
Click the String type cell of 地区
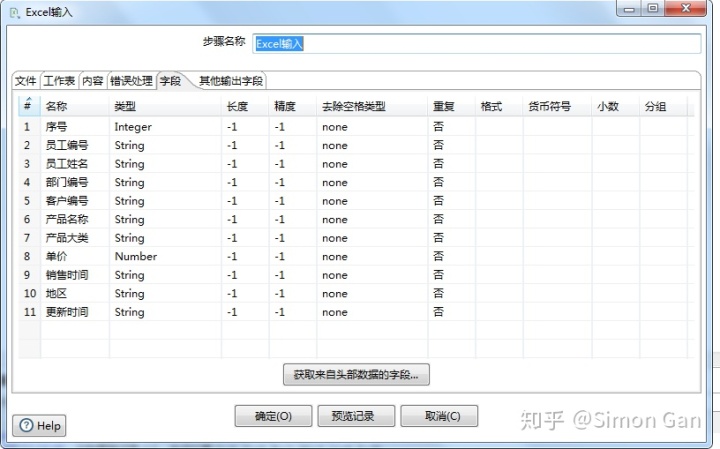click(x=165, y=293)
